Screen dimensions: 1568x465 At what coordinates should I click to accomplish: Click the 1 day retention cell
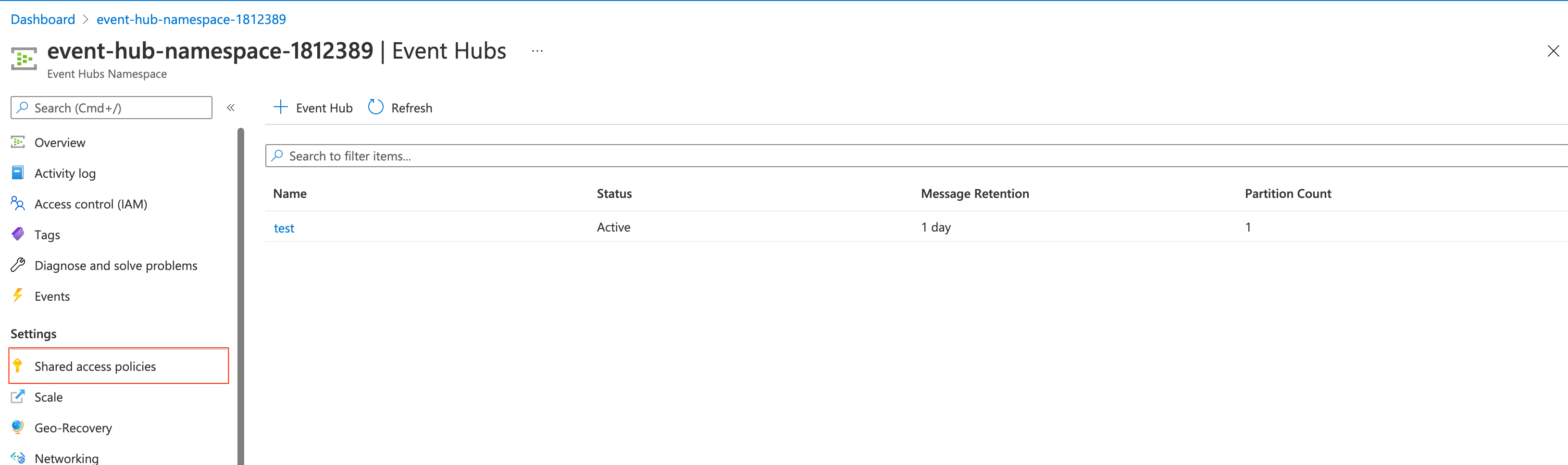(935, 228)
